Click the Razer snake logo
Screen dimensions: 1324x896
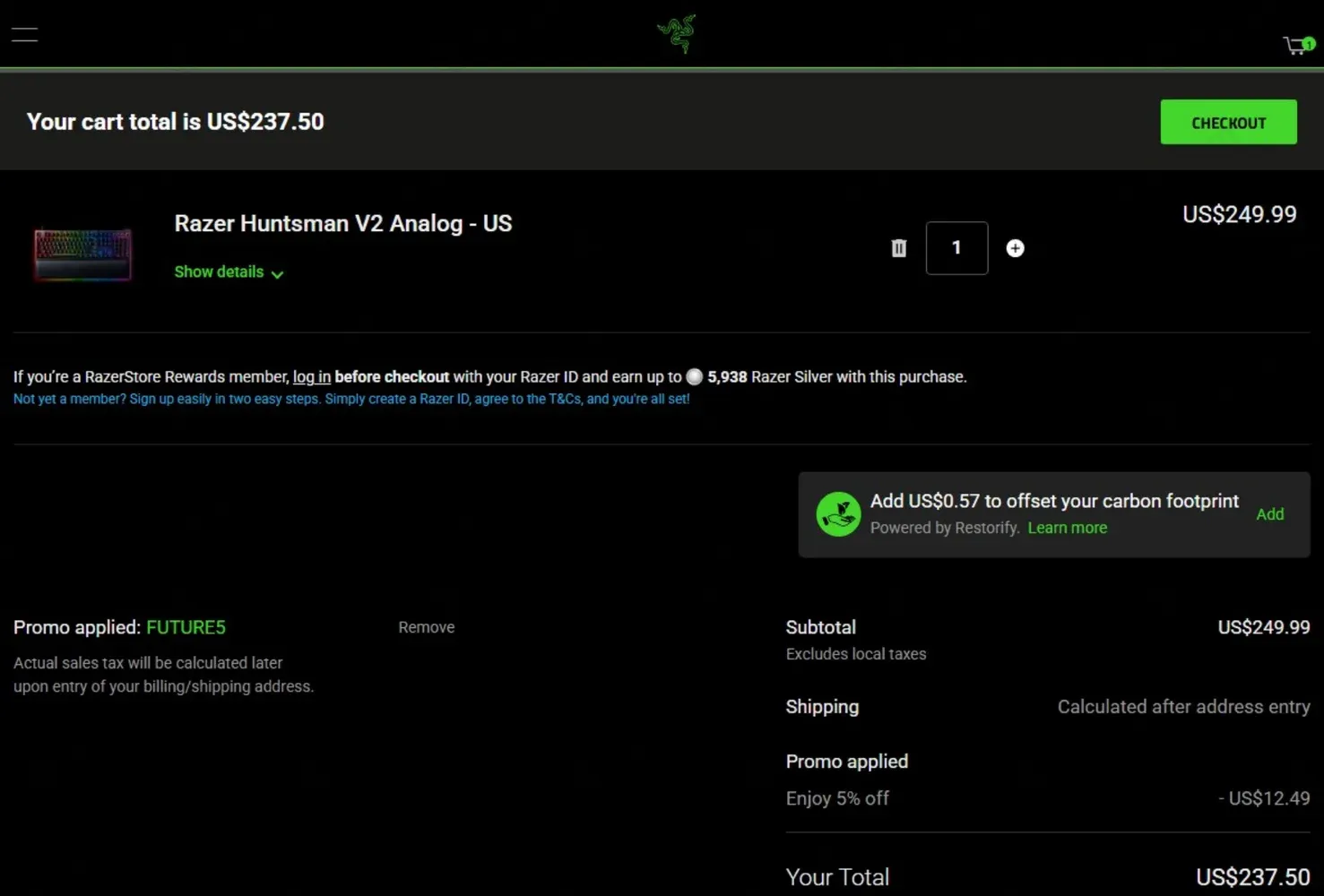point(677,34)
